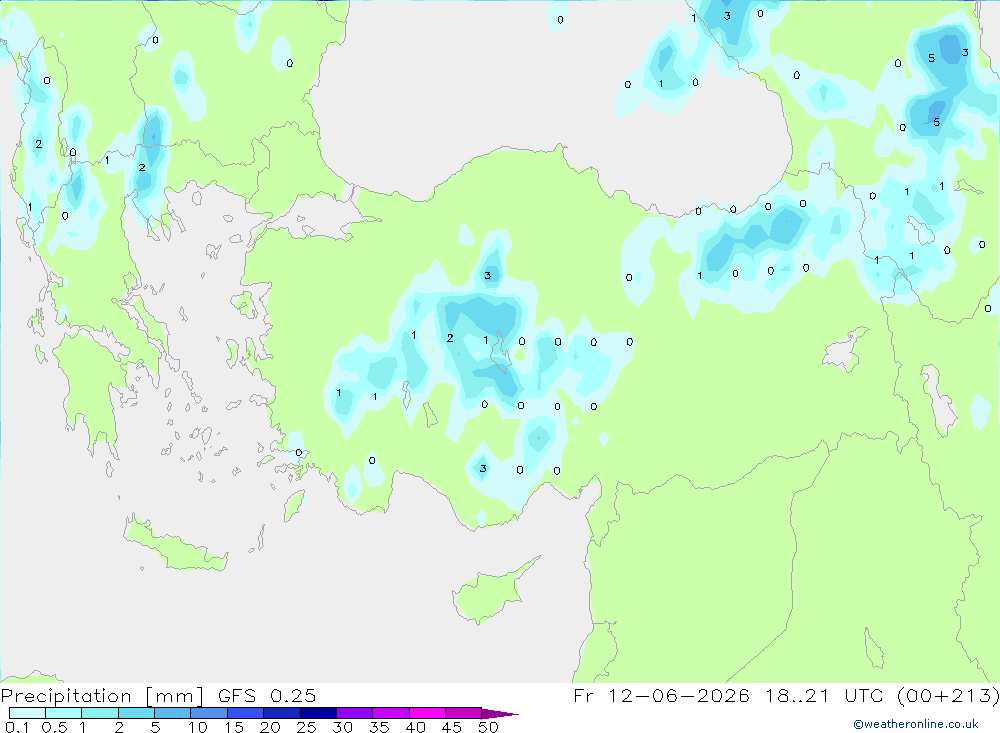
Task: Click the purple swatch between 30 and 35
Action: coord(355,713)
